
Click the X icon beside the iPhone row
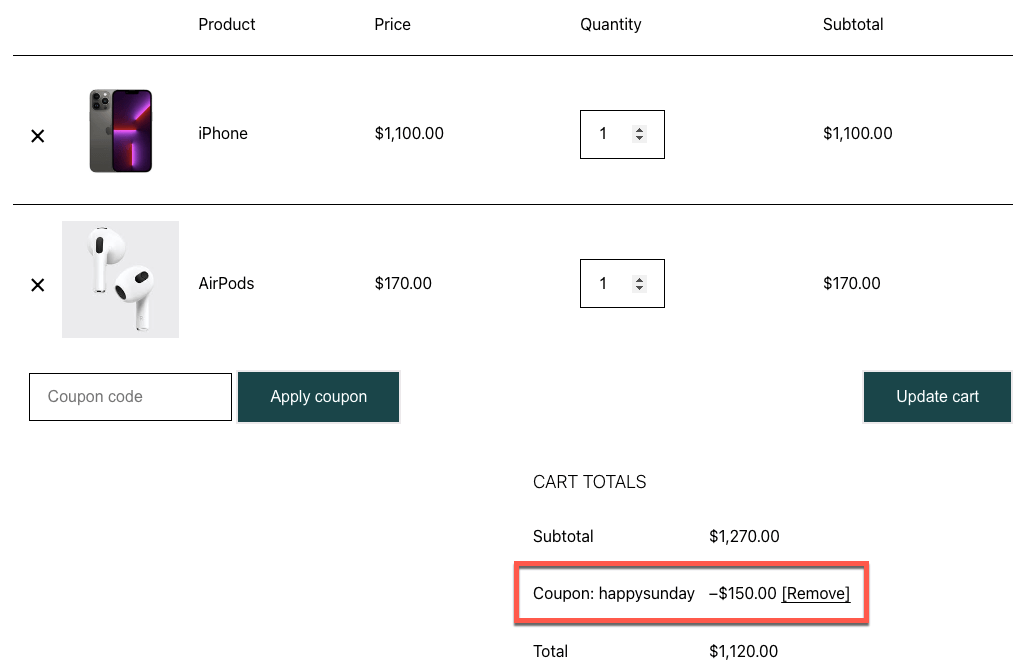click(37, 135)
